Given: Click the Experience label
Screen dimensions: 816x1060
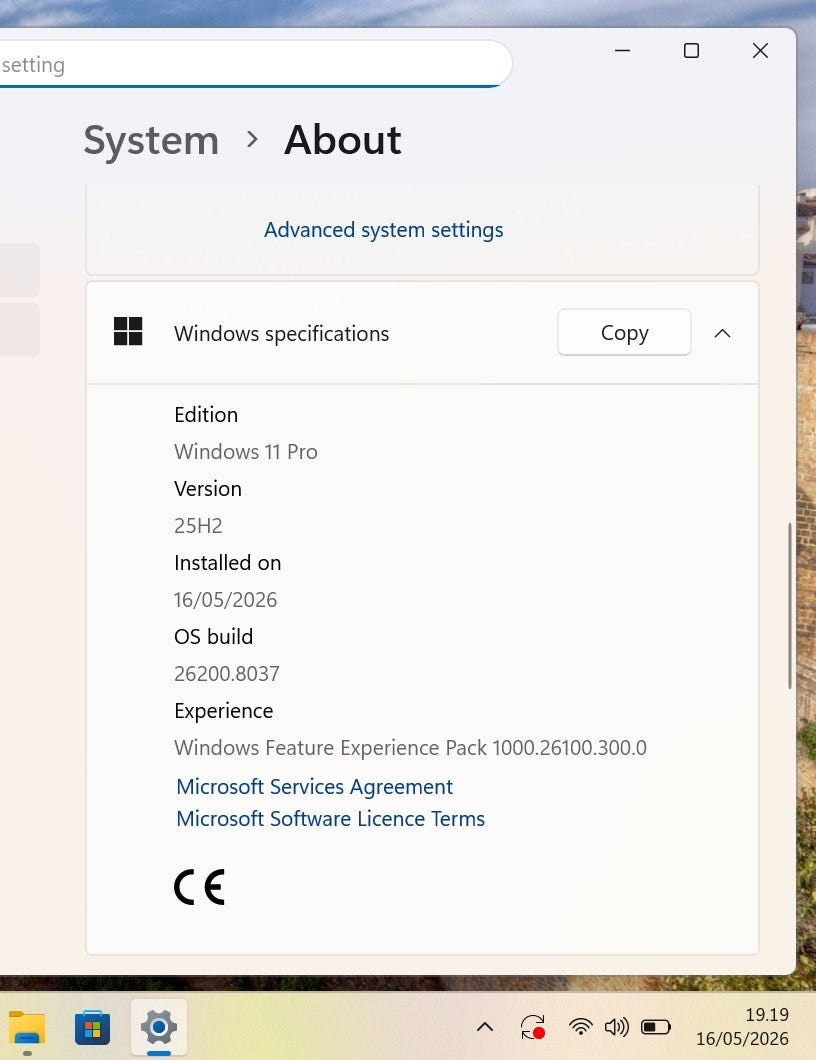Looking at the screenshot, I should point(224,711).
